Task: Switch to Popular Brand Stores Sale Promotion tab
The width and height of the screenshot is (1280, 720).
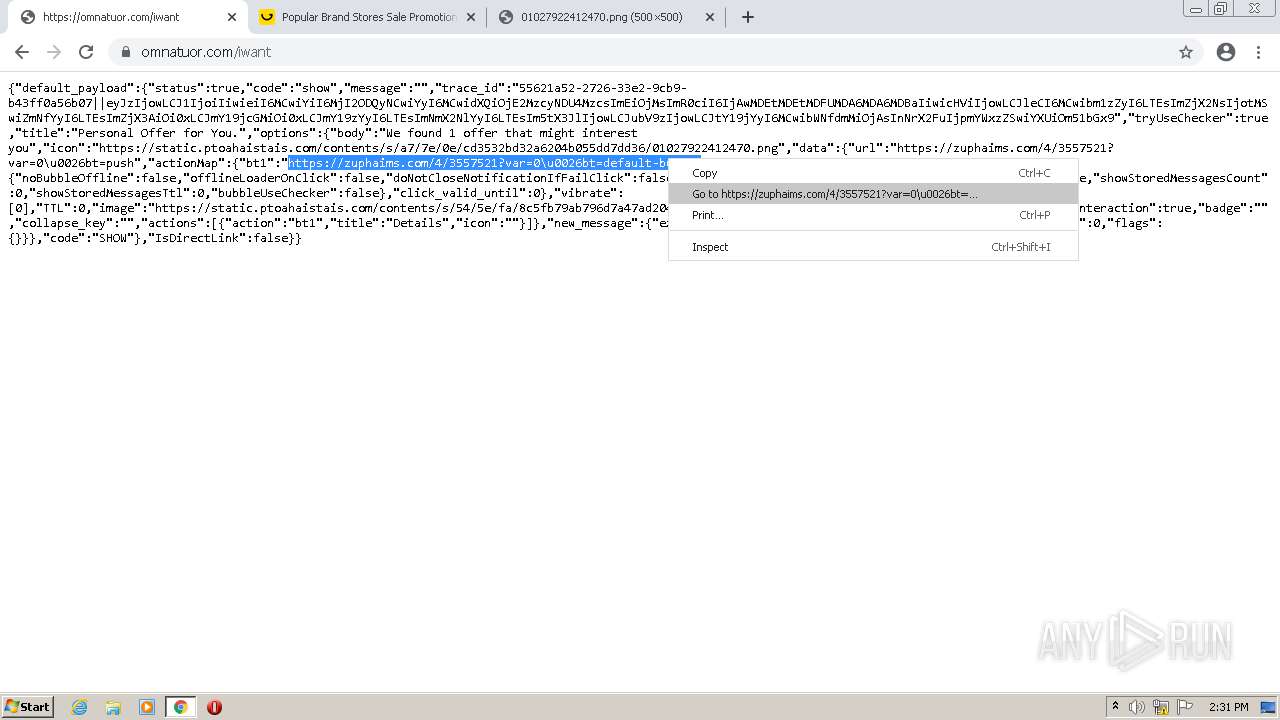Action: (x=368, y=17)
